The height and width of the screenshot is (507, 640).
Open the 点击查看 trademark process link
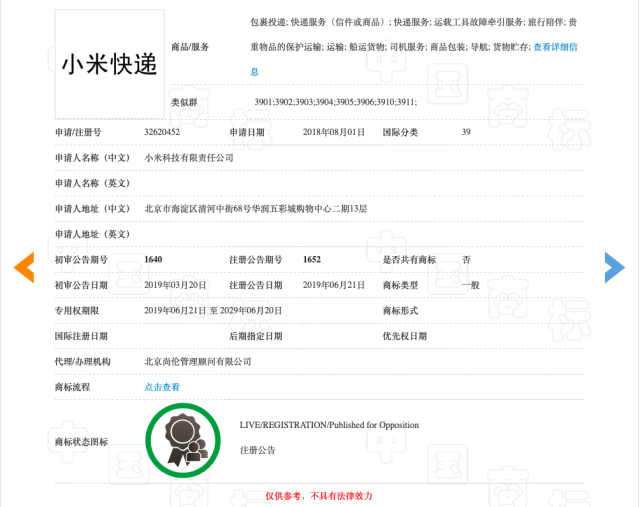tap(162, 387)
